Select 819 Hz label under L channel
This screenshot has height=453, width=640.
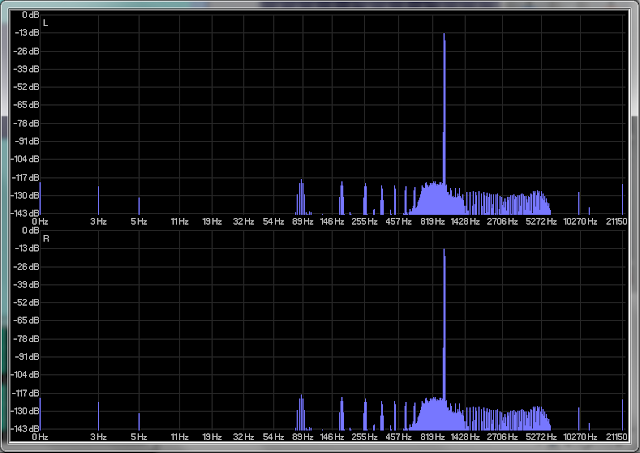click(433, 222)
